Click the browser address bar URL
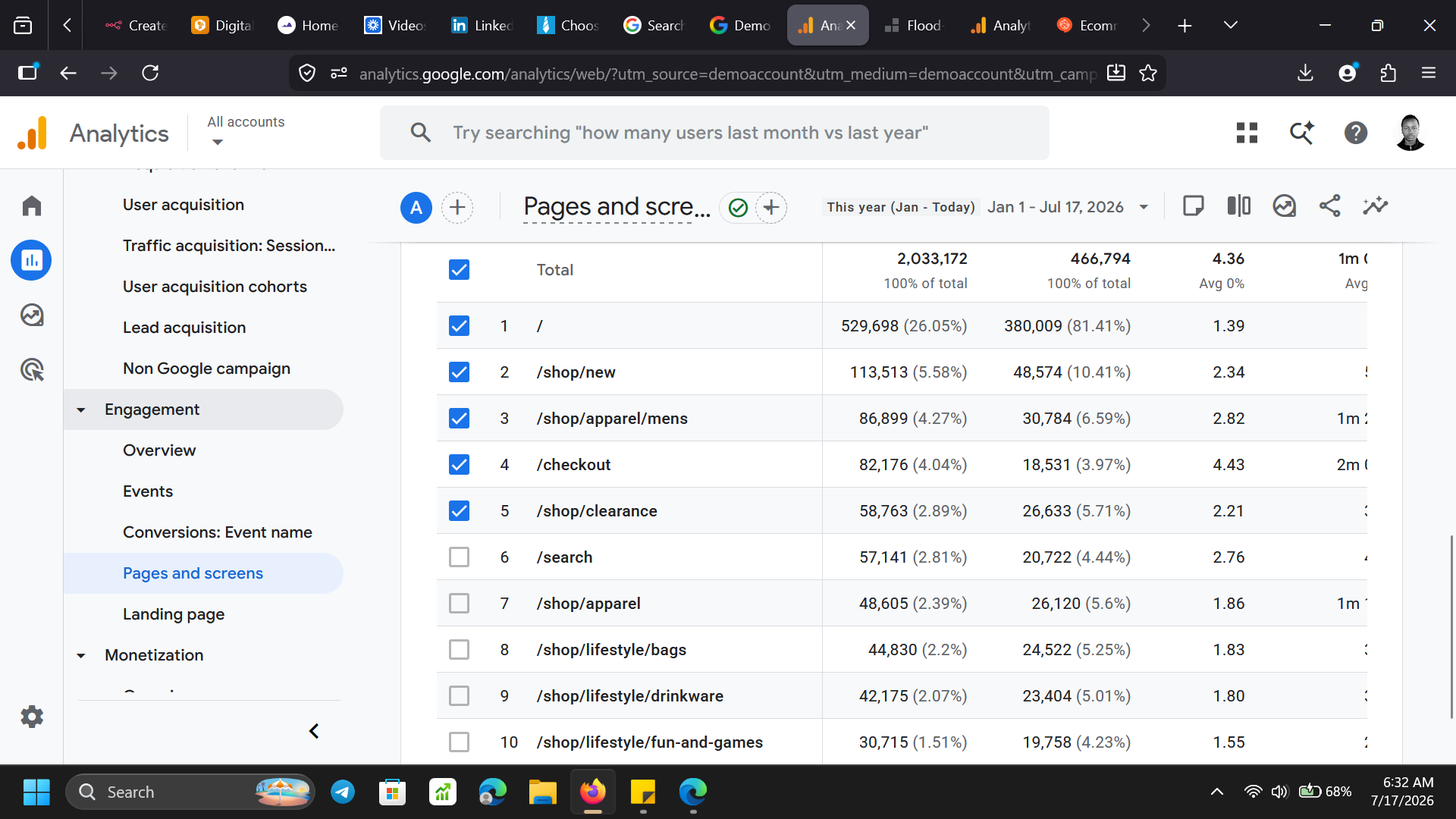 point(726,74)
